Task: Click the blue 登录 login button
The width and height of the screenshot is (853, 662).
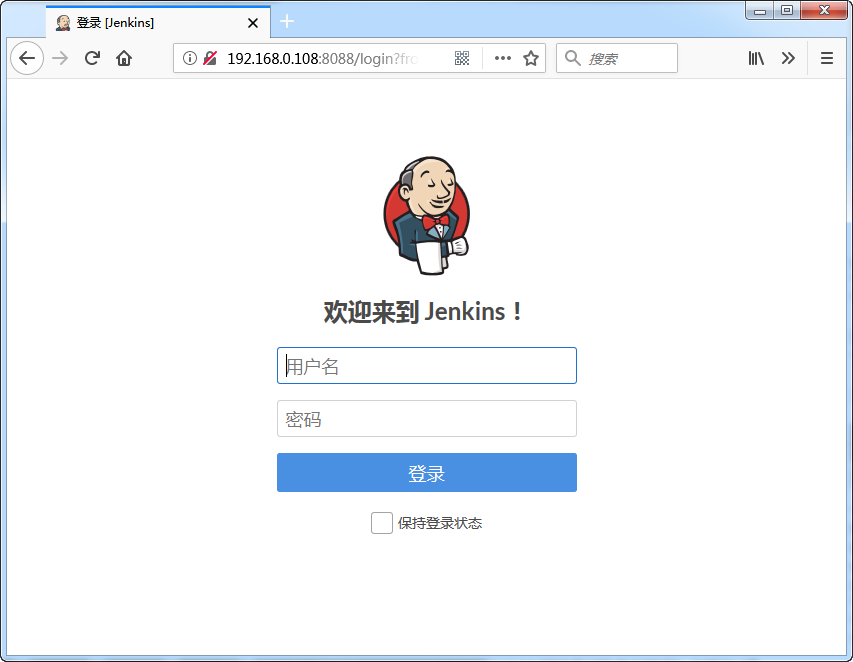Action: (x=426, y=473)
